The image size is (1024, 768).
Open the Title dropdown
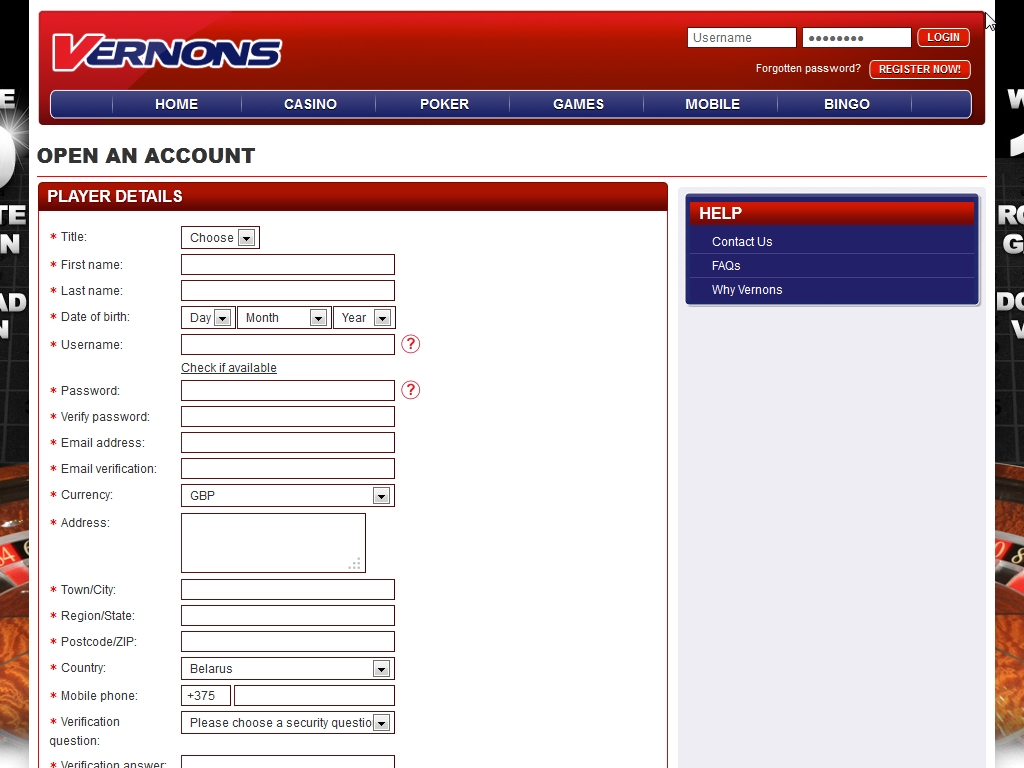point(220,238)
